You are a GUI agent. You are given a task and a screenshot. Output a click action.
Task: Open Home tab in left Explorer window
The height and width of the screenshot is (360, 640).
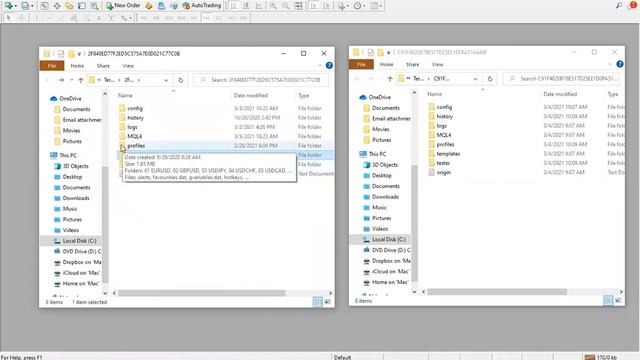(77, 66)
